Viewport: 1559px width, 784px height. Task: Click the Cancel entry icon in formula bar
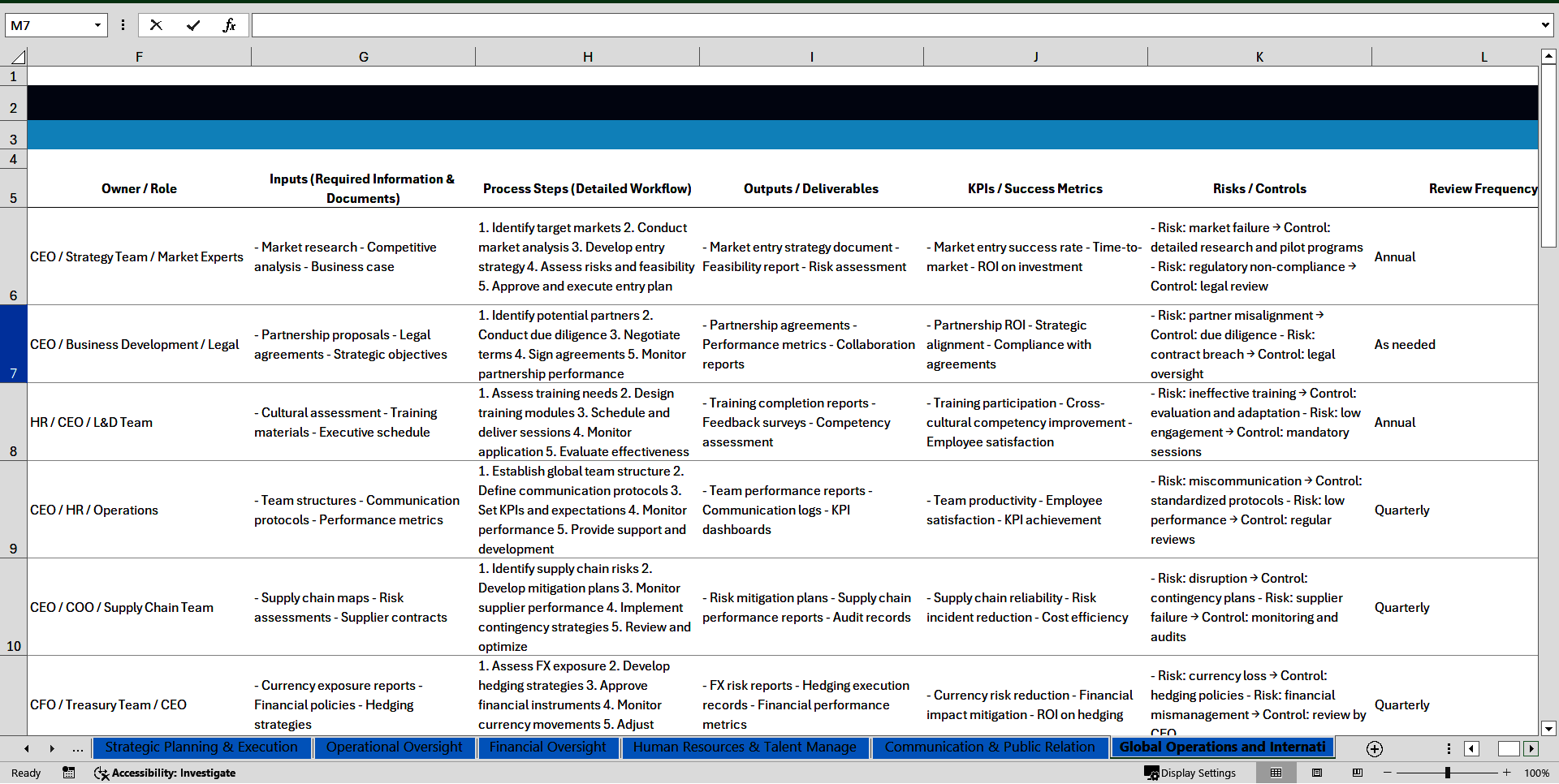156,25
